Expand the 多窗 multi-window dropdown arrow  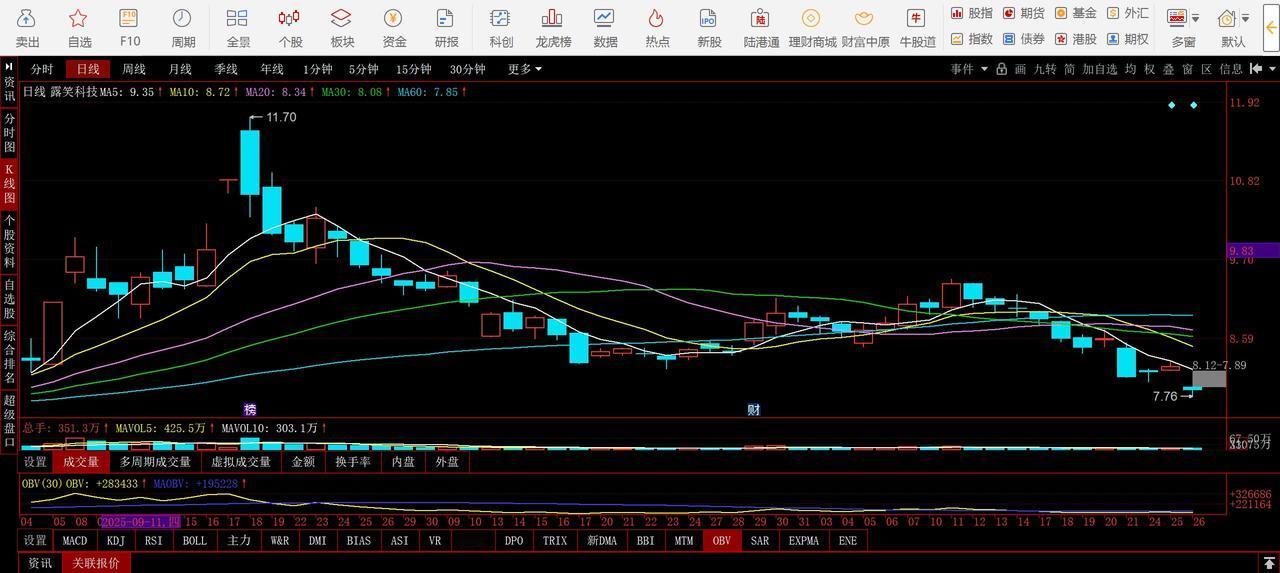pyautogui.click(x=1195, y=18)
